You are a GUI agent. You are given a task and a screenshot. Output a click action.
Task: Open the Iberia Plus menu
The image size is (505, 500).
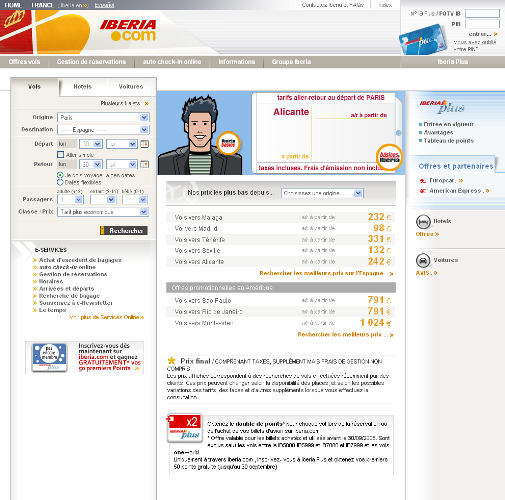pos(453,62)
